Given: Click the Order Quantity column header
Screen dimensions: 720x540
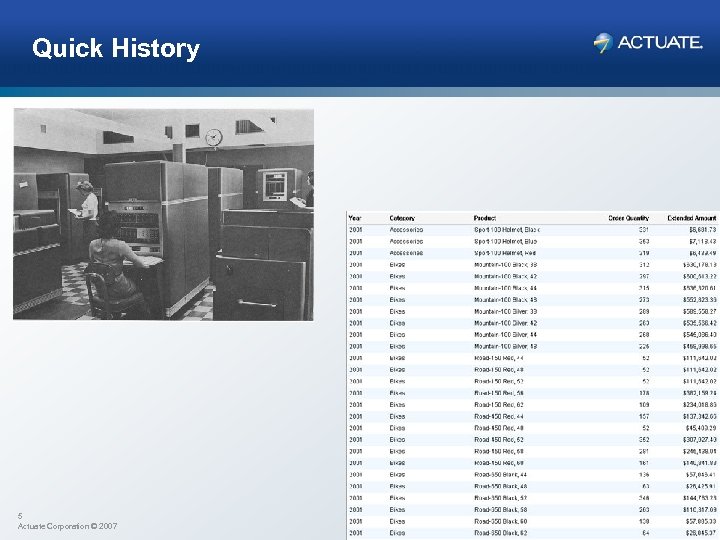Looking at the screenshot, I should click(628, 218).
